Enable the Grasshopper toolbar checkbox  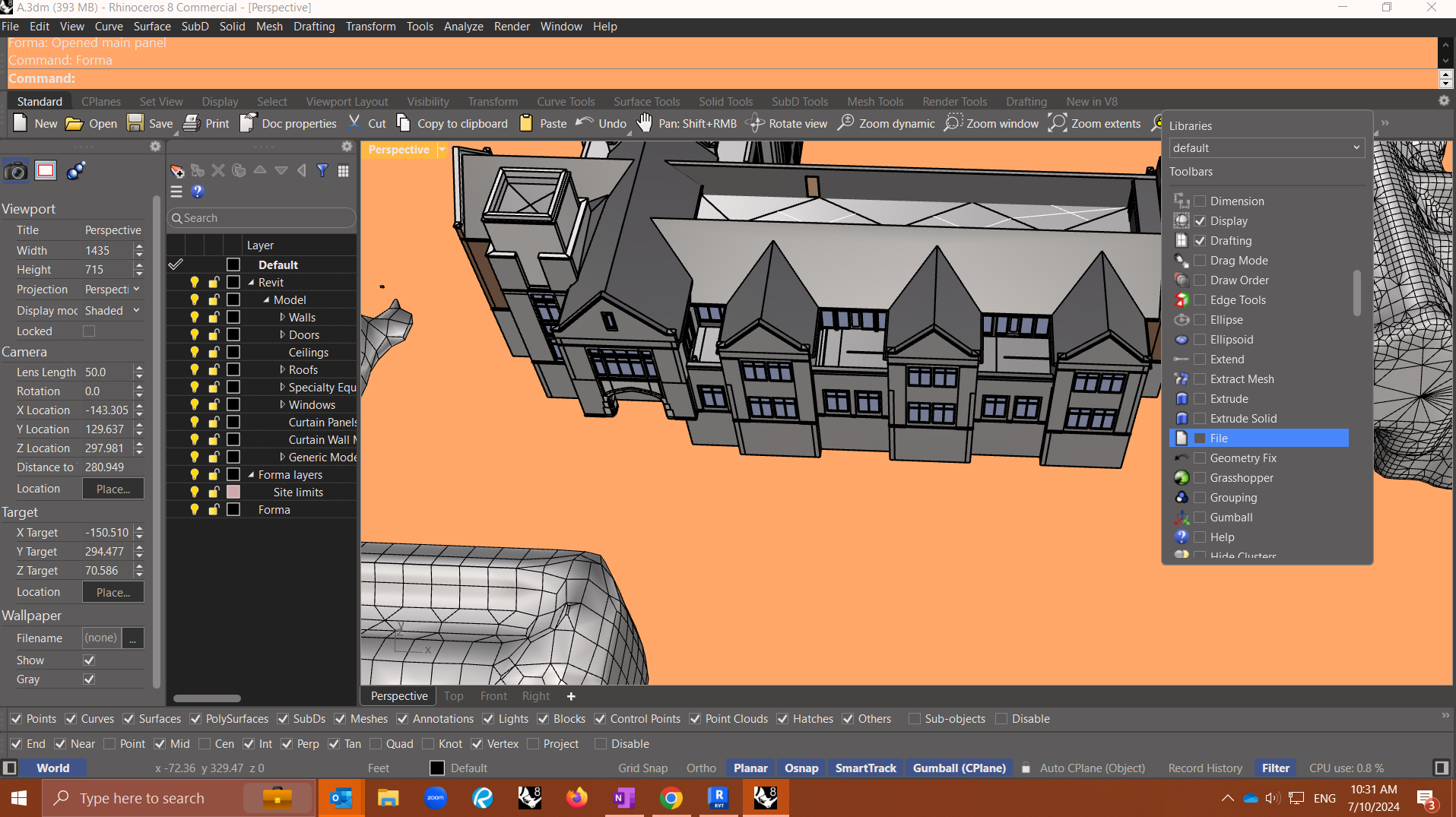pyautogui.click(x=1200, y=478)
